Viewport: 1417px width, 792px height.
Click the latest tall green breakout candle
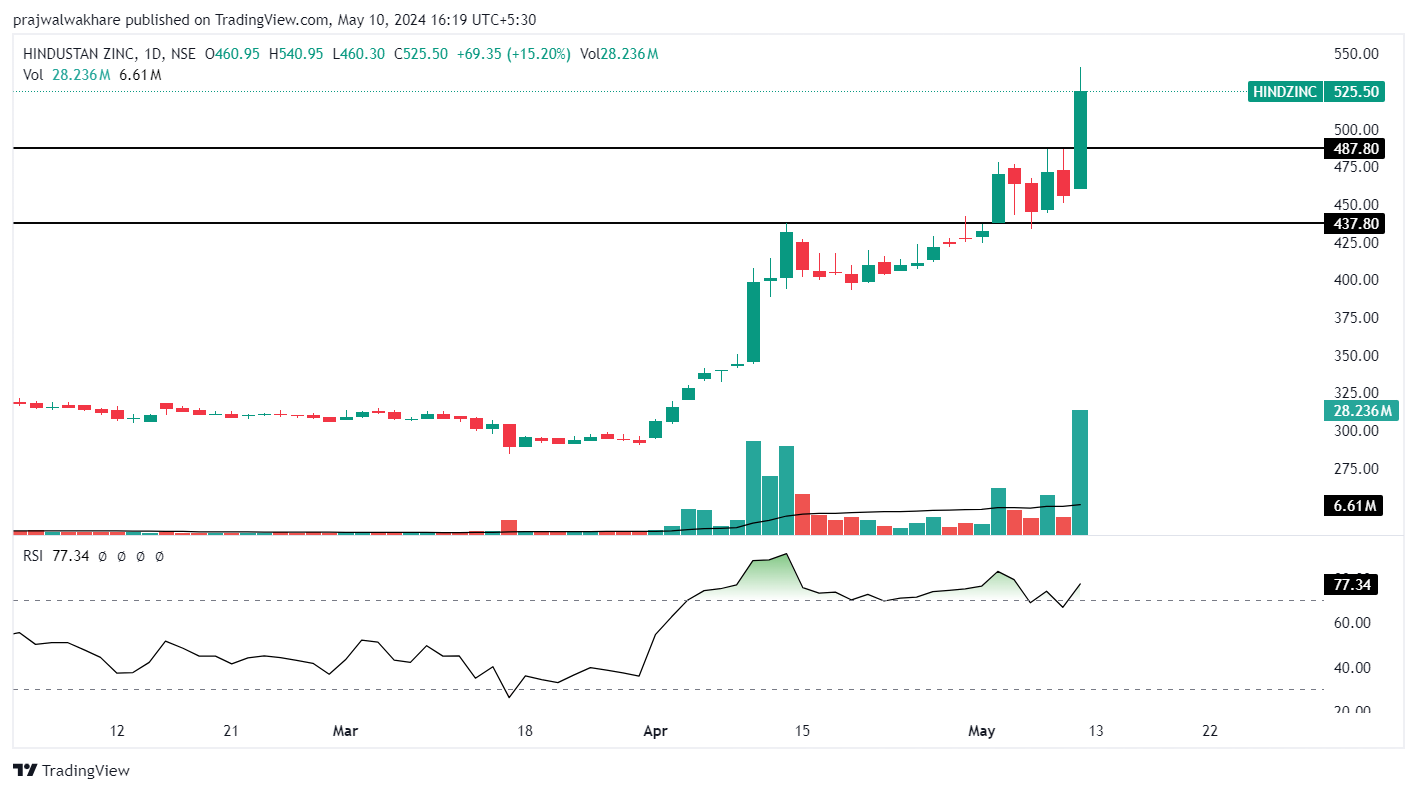tap(1080, 140)
